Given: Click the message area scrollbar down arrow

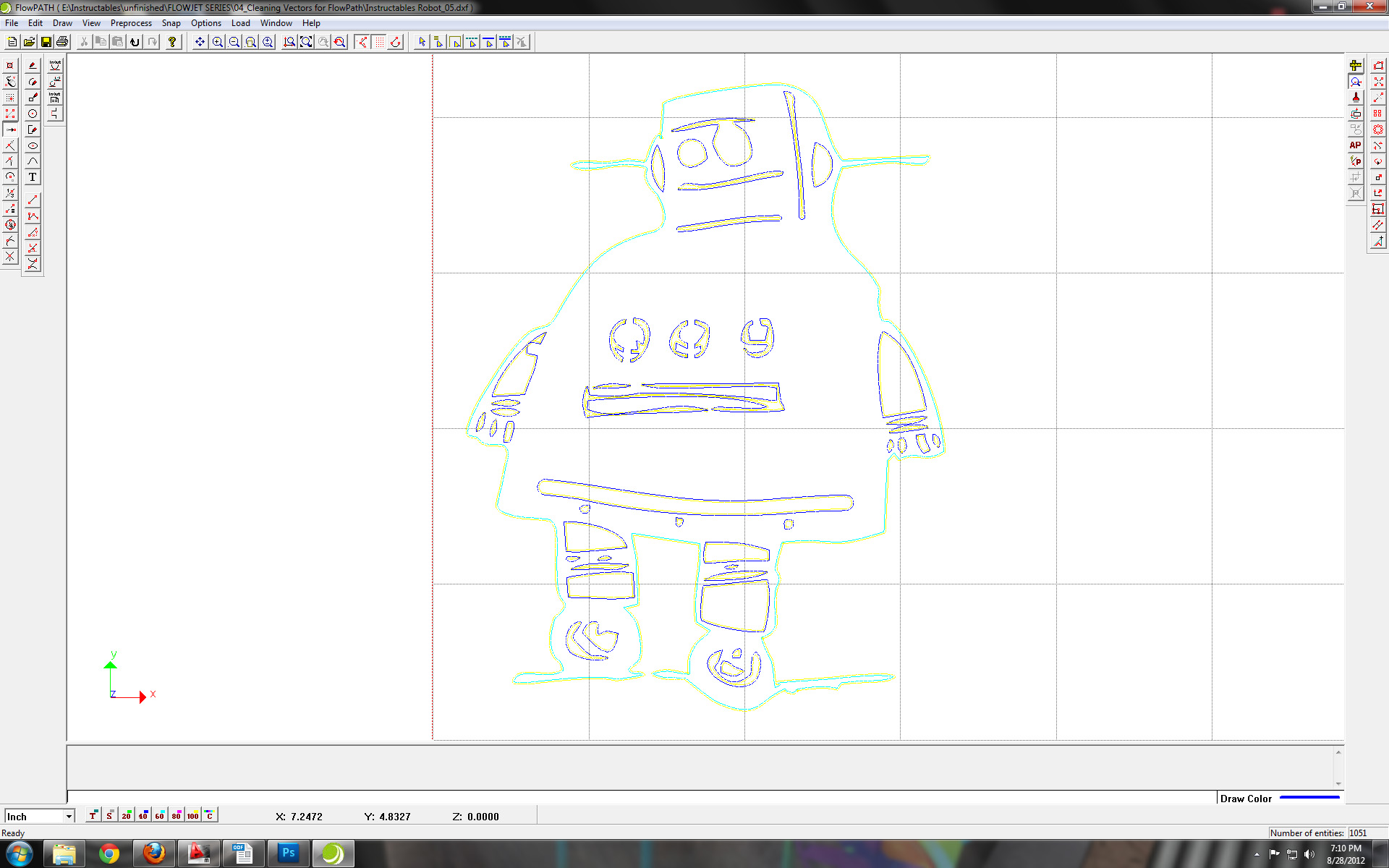Looking at the screenshot, I should pos(1338,783).
